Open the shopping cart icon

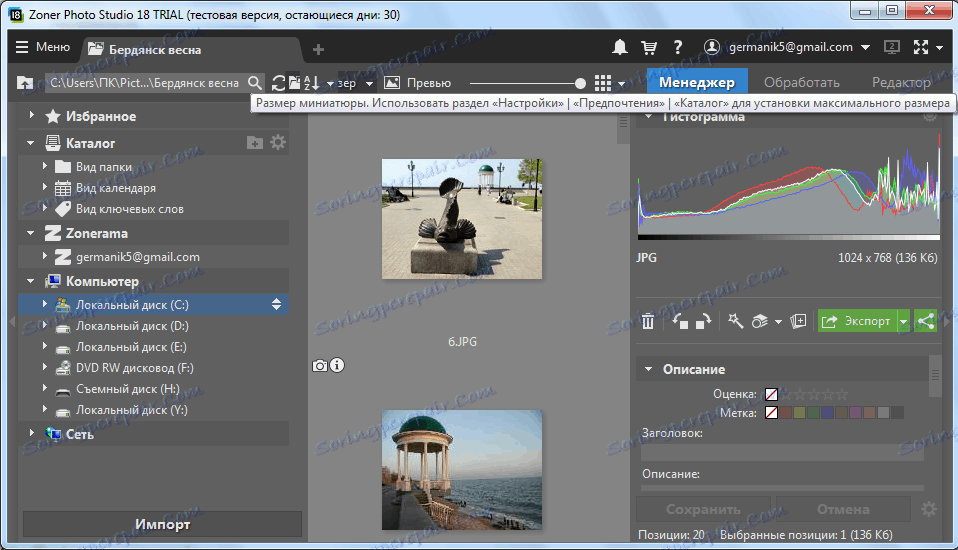point(649,47)
